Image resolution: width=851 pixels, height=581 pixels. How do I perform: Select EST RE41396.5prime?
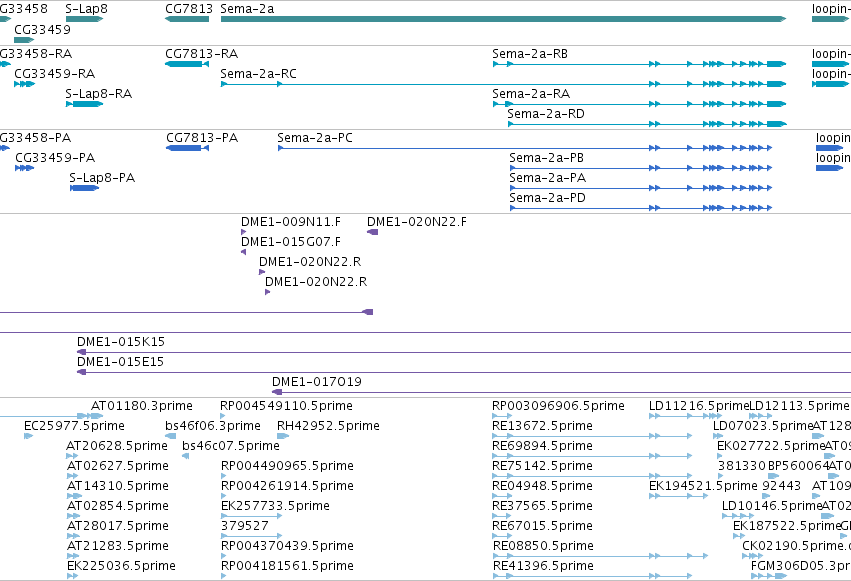[592, 577]
